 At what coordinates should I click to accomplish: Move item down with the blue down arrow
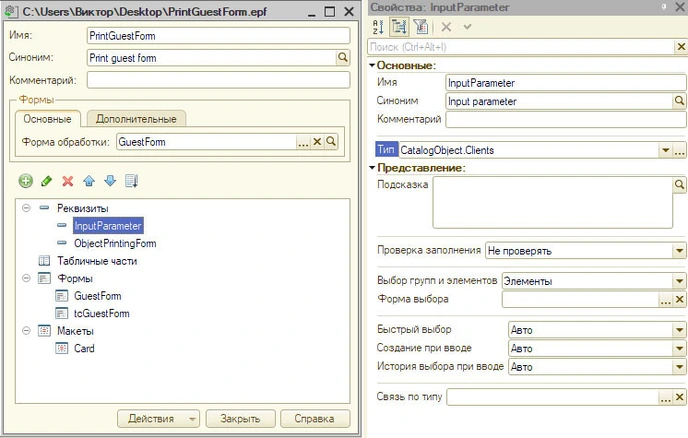(x=110, y=181)
